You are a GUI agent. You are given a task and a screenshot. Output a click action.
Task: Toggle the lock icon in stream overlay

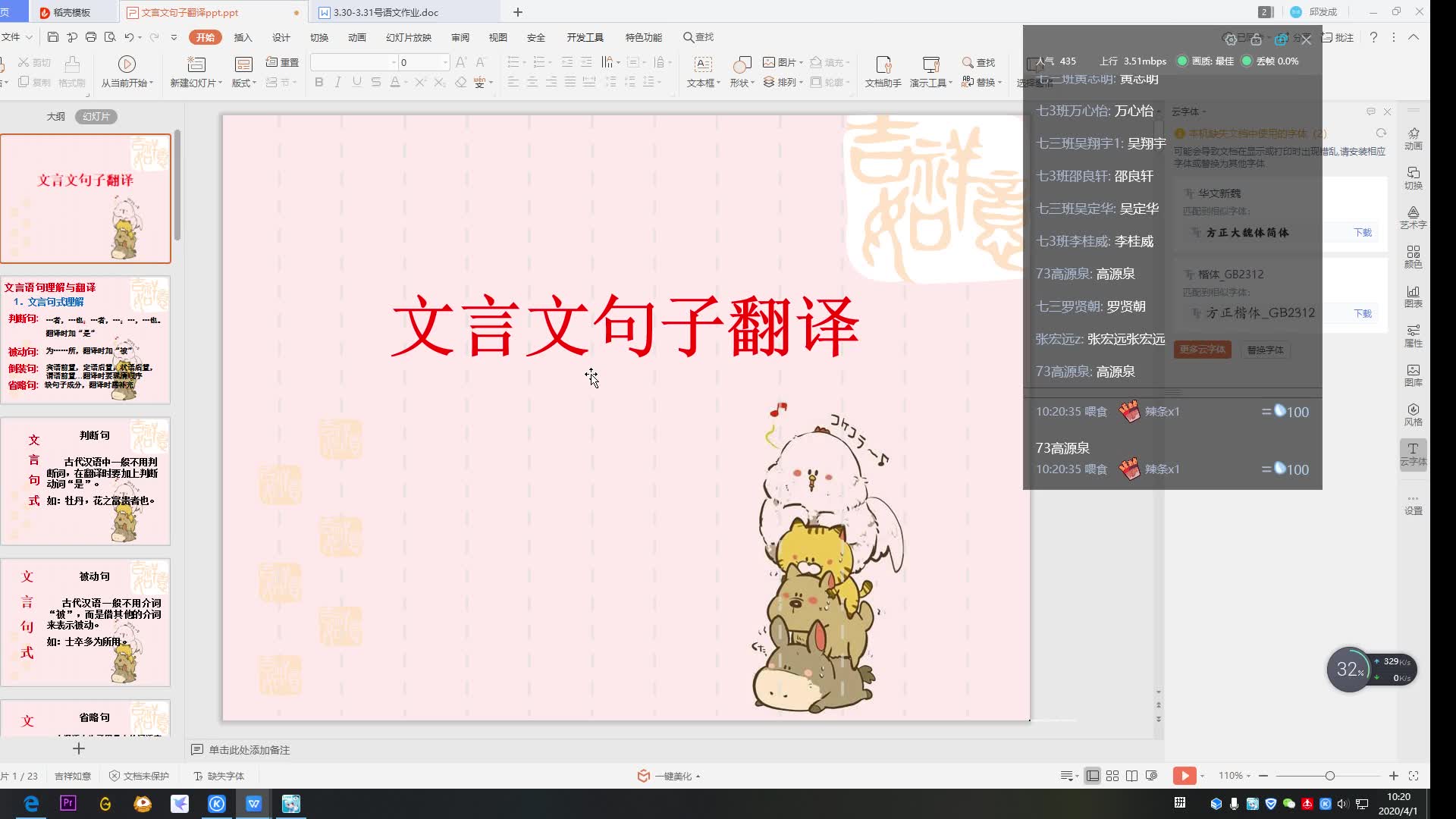(1256, 39)
